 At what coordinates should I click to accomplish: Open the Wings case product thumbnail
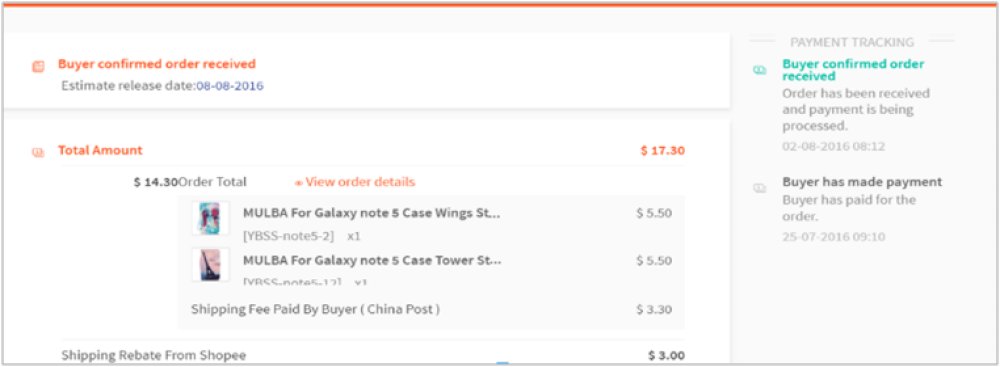[210, 219]
